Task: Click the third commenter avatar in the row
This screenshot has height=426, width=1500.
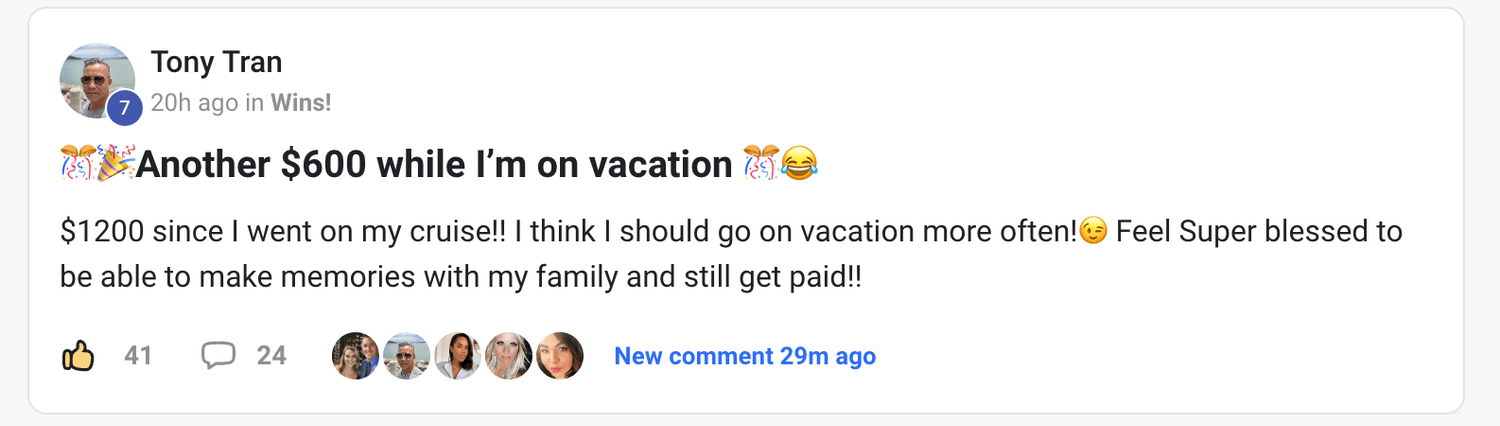Action: [x=458, y=356]
